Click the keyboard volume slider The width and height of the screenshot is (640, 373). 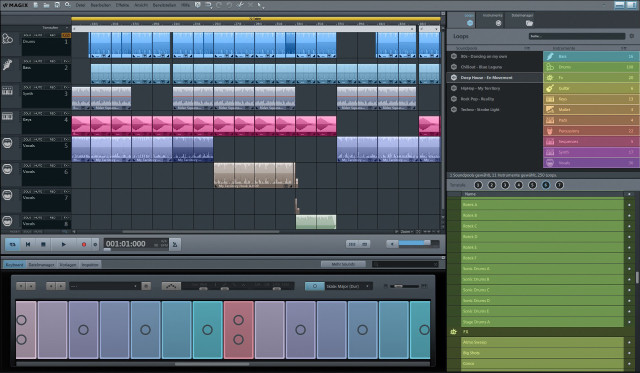coord(405,286)
